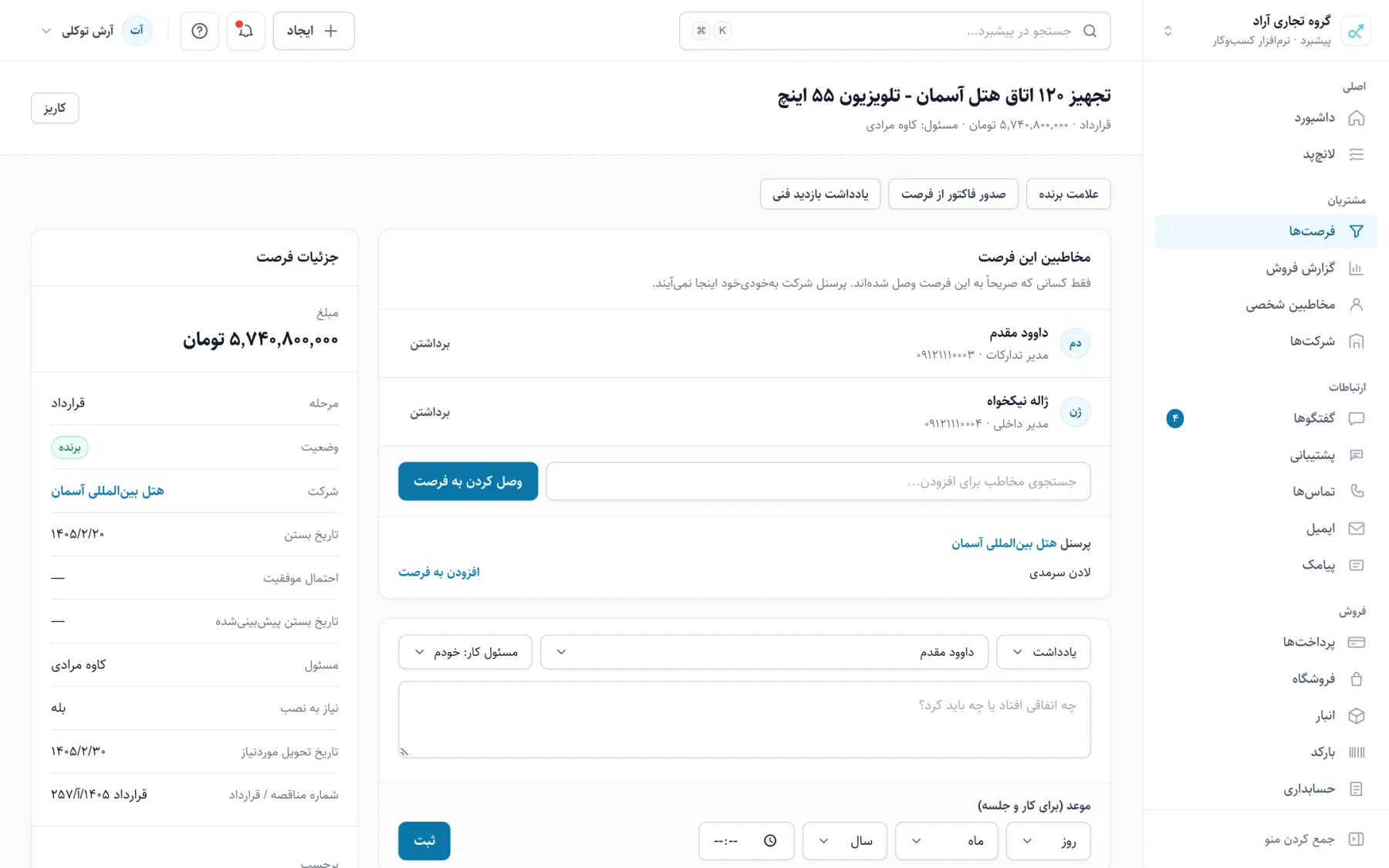This screenshot has height=868, width=1389.
Task: Click the داوود مقدم avatar
Action: tap(1075, 343)
